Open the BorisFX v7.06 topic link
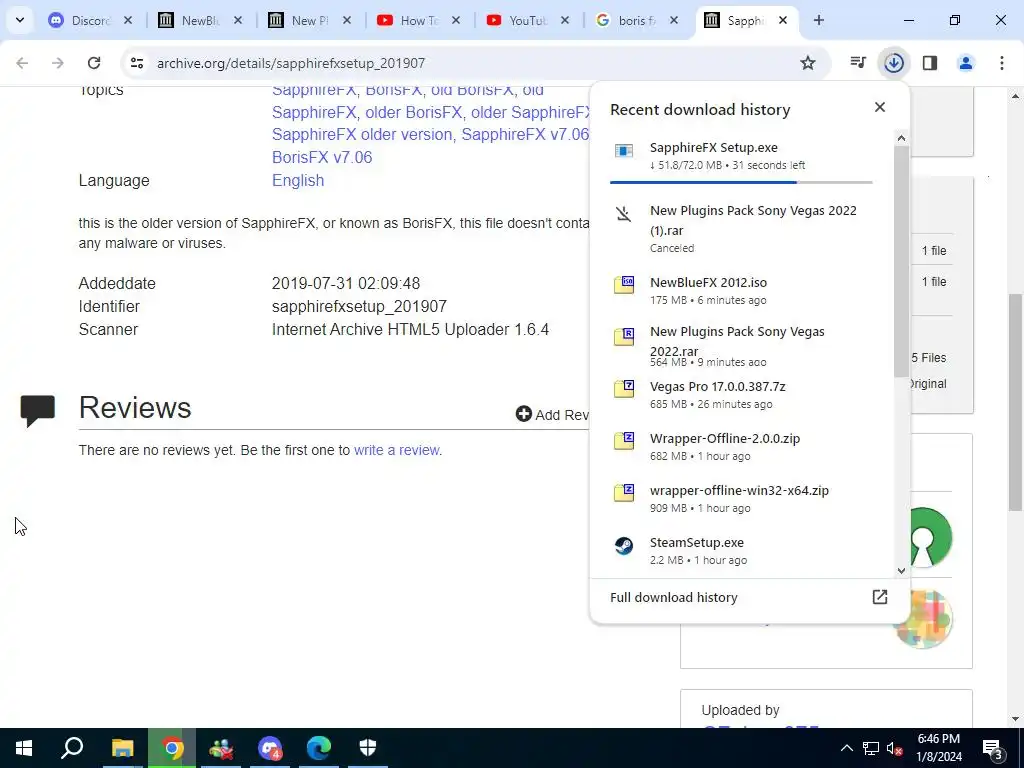This screenshot has width=1024, height=768. (x=322, y=157)
